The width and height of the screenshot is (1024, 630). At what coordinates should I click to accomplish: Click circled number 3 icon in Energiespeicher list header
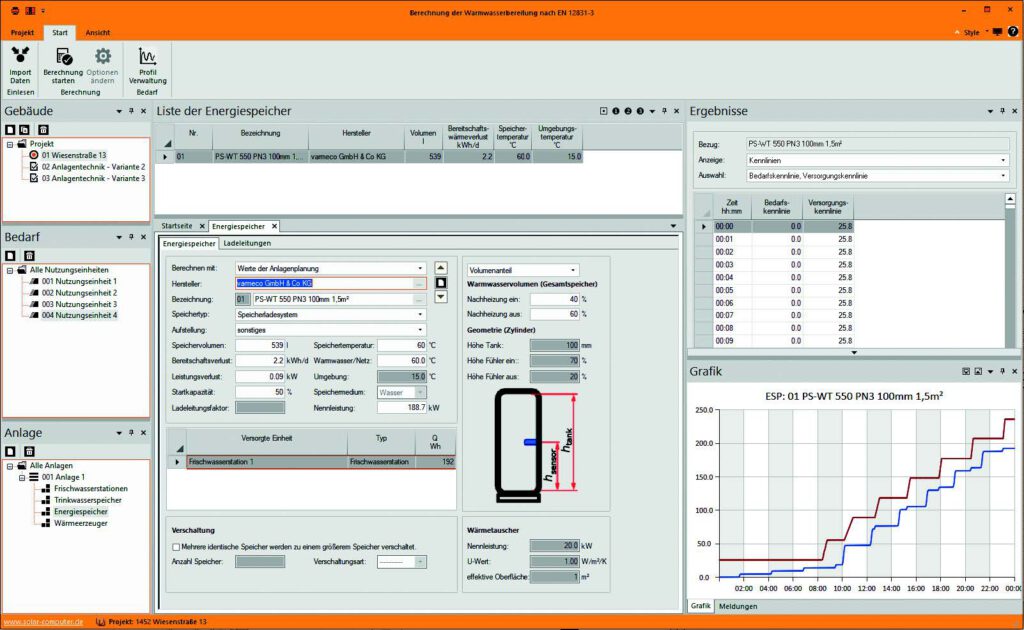pos(640,111)
